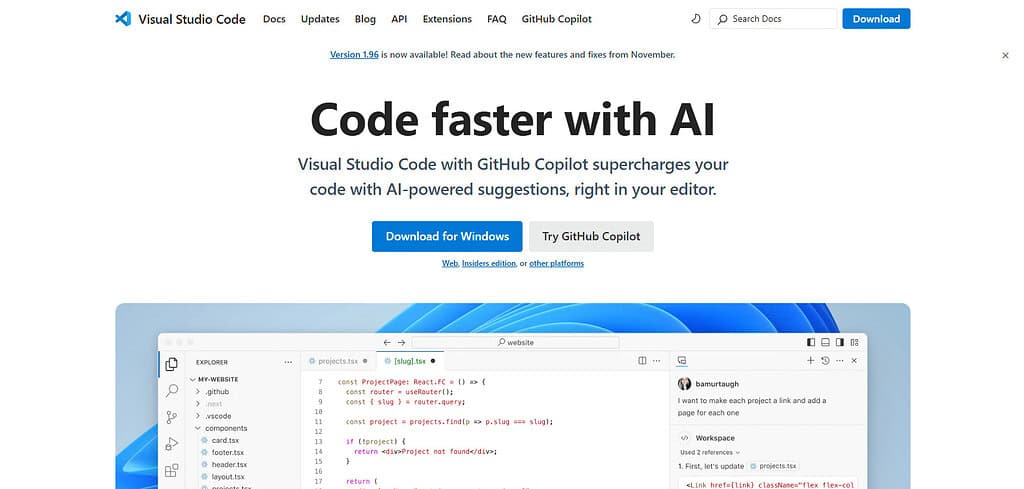Click Download for Windows button
Image resolution: width=1024 pixels, height=489 pixels.
[x=447, y=236]
